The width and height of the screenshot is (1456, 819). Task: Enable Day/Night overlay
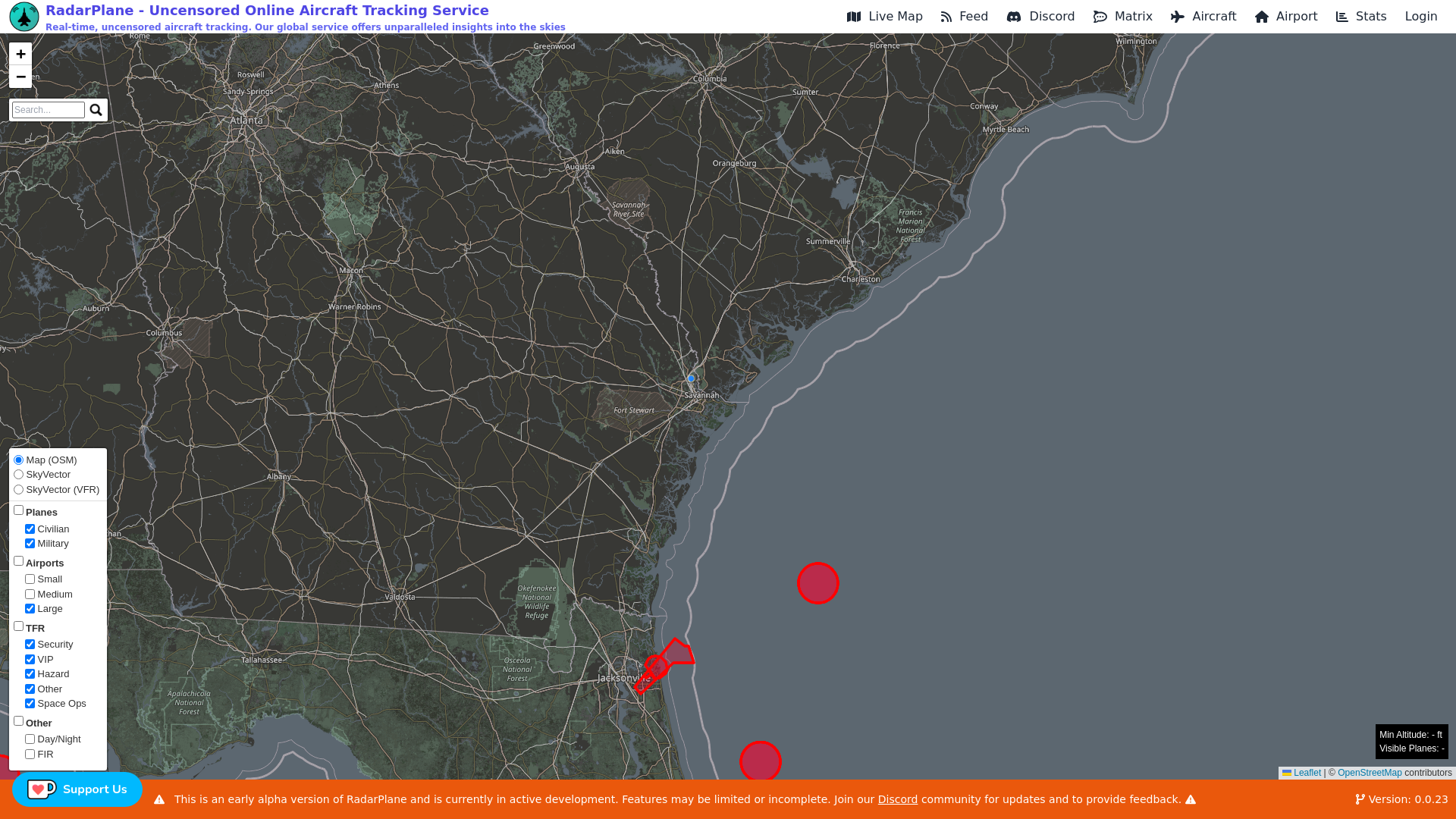pos(30,739)
